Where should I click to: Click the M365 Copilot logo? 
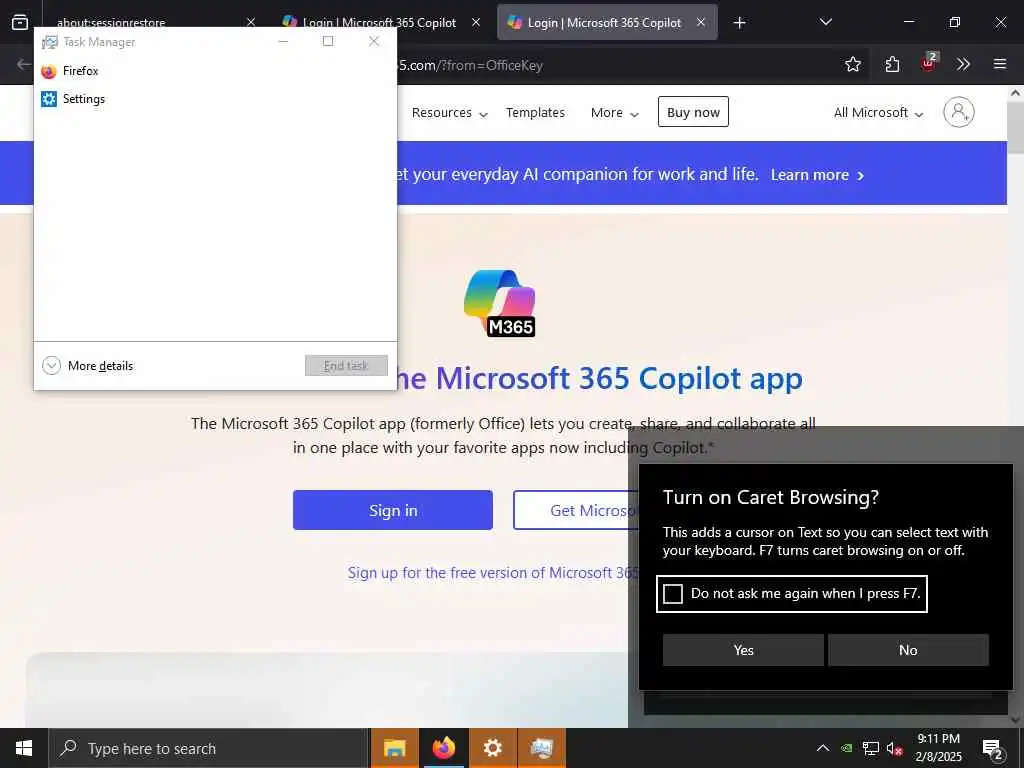[x=500, y=303]
